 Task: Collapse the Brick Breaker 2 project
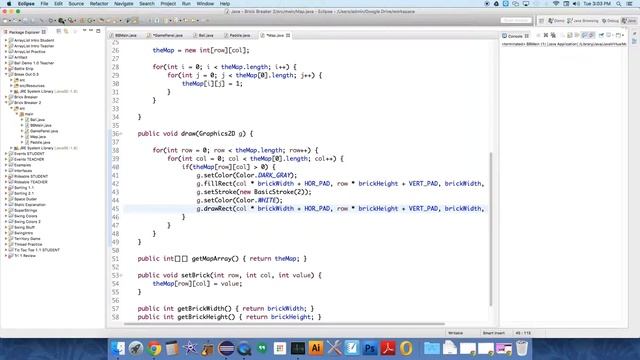tap(6, 103)
